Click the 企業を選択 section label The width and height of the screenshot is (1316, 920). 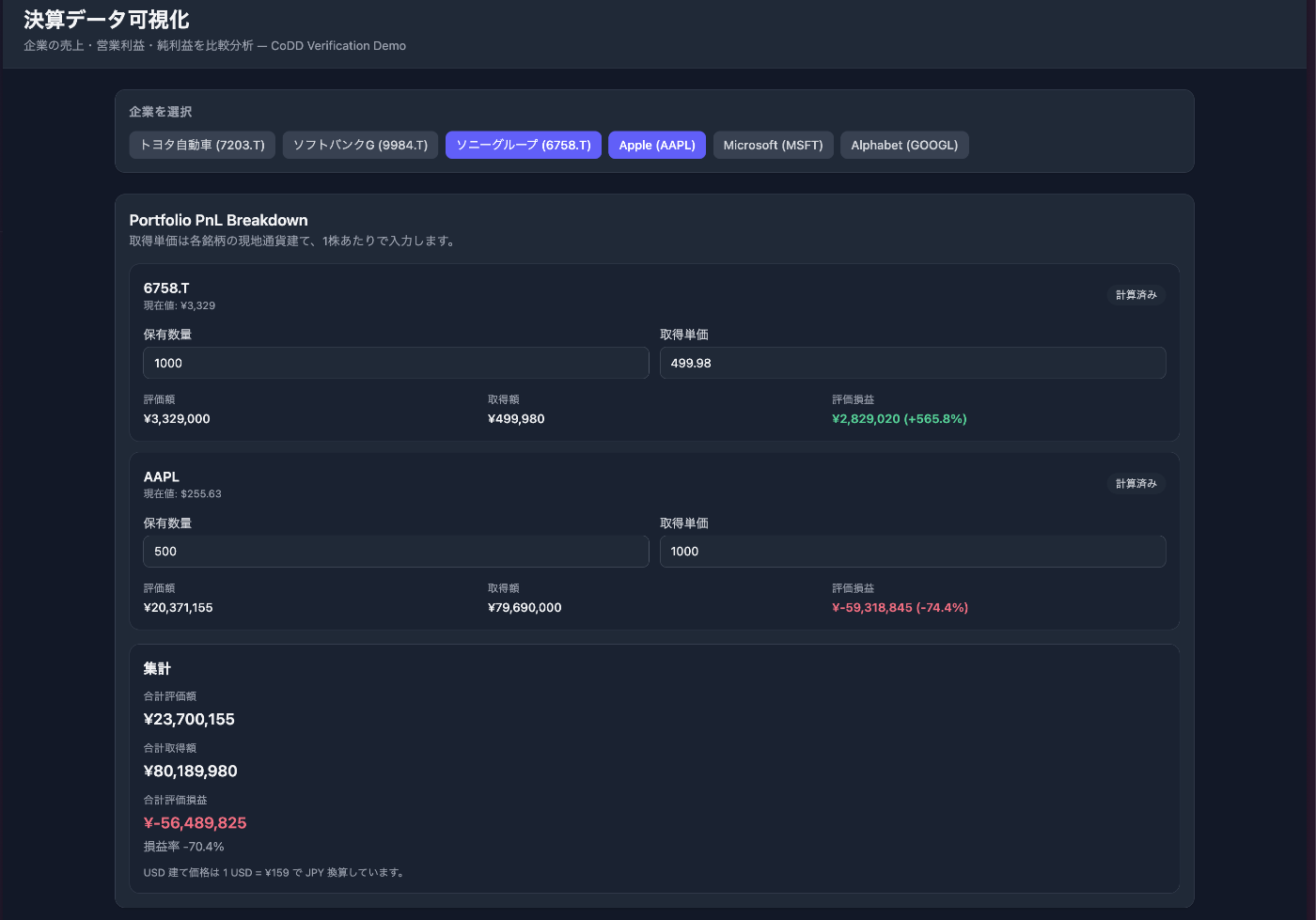pos(161,112)
